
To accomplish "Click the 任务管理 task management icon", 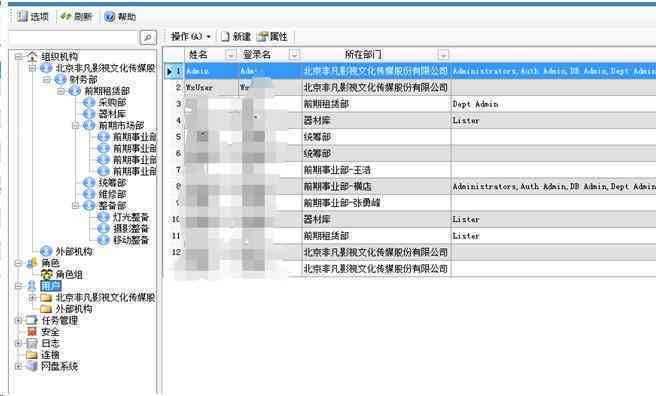I will pos(32,320).
